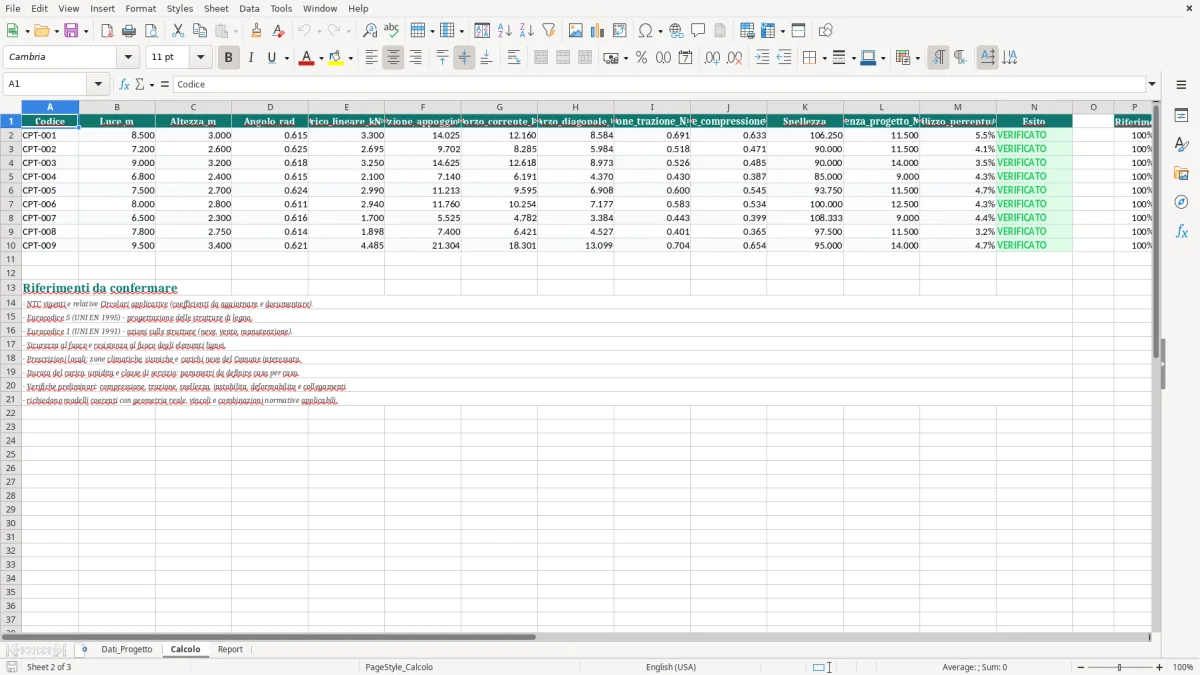The image size is (1200, 675).
Task: Apply the red font color
Action: tap(306, 58)
